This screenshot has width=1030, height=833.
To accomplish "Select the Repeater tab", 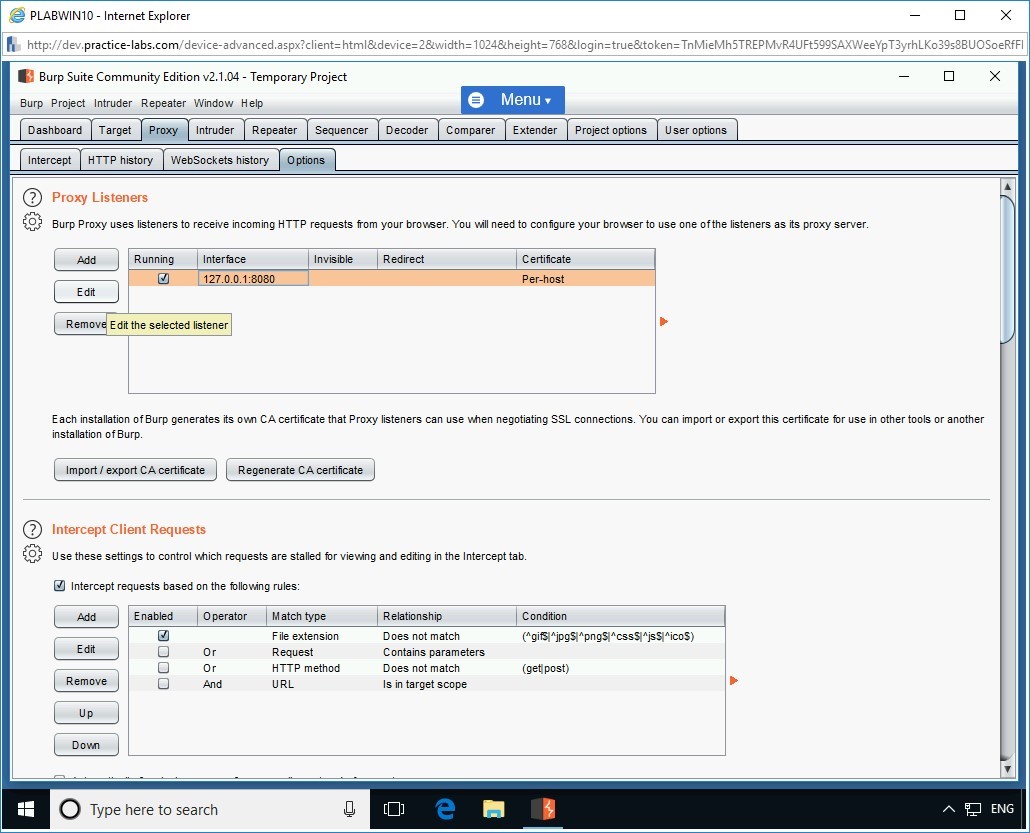I will coord(275,129).
